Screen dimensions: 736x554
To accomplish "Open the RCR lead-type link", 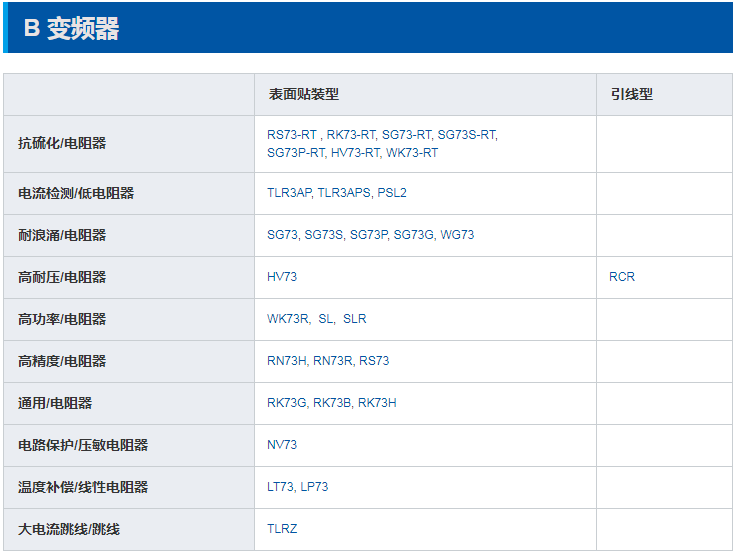I will [x=622, y=277].
